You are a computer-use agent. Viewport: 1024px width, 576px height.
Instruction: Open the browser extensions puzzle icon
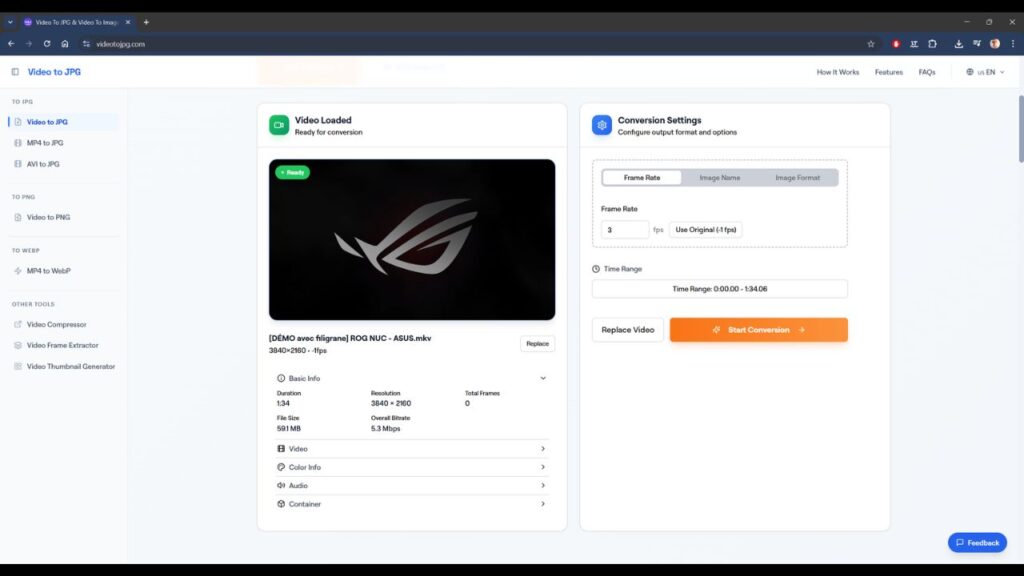(932, 44)
